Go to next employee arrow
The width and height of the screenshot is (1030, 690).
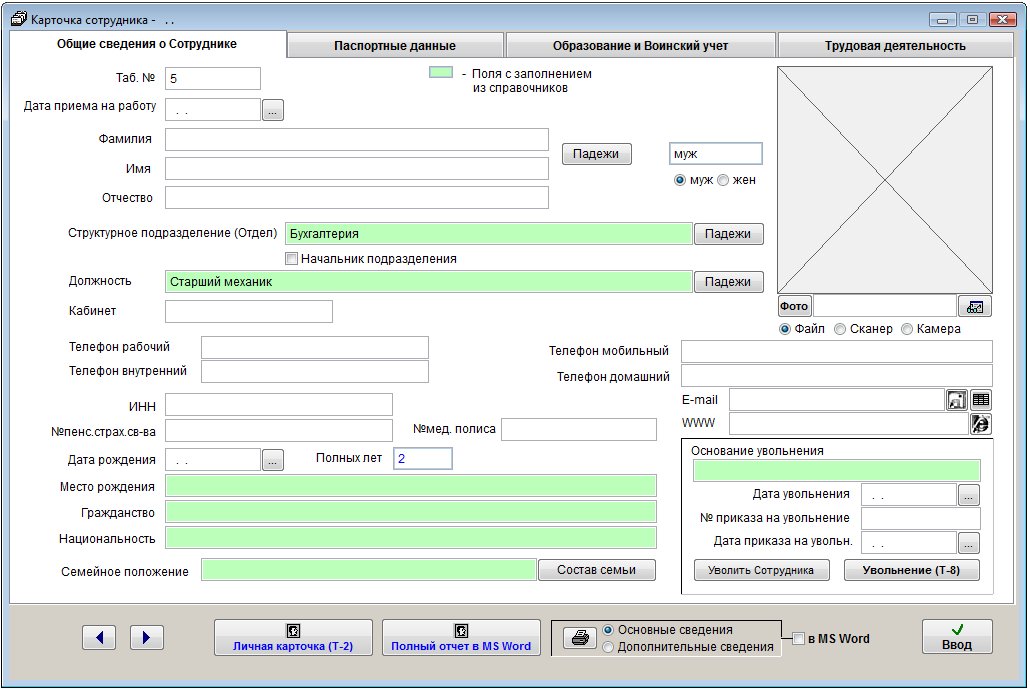[146, 637]
